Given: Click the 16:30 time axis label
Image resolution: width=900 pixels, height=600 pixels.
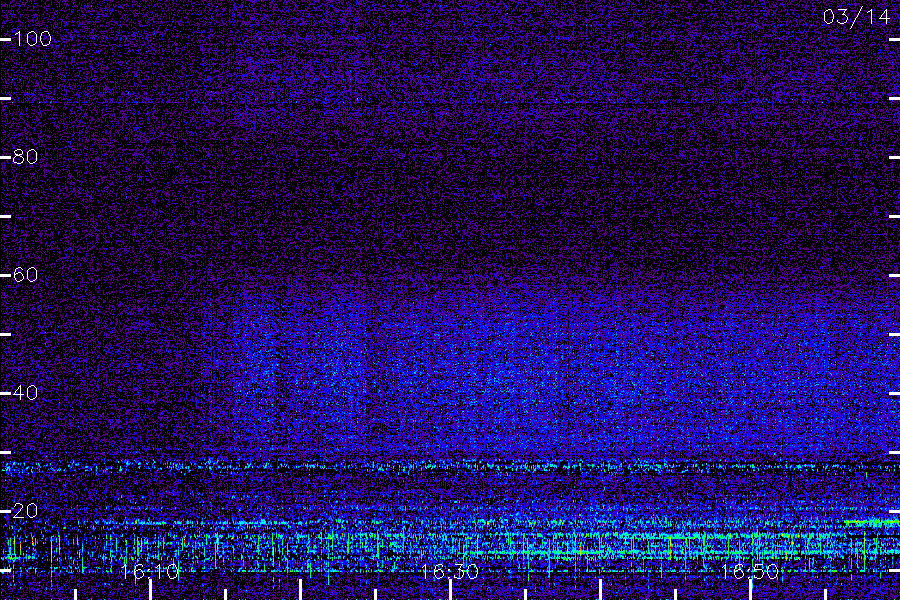Looking at the screenshot, I should (449, 572).
